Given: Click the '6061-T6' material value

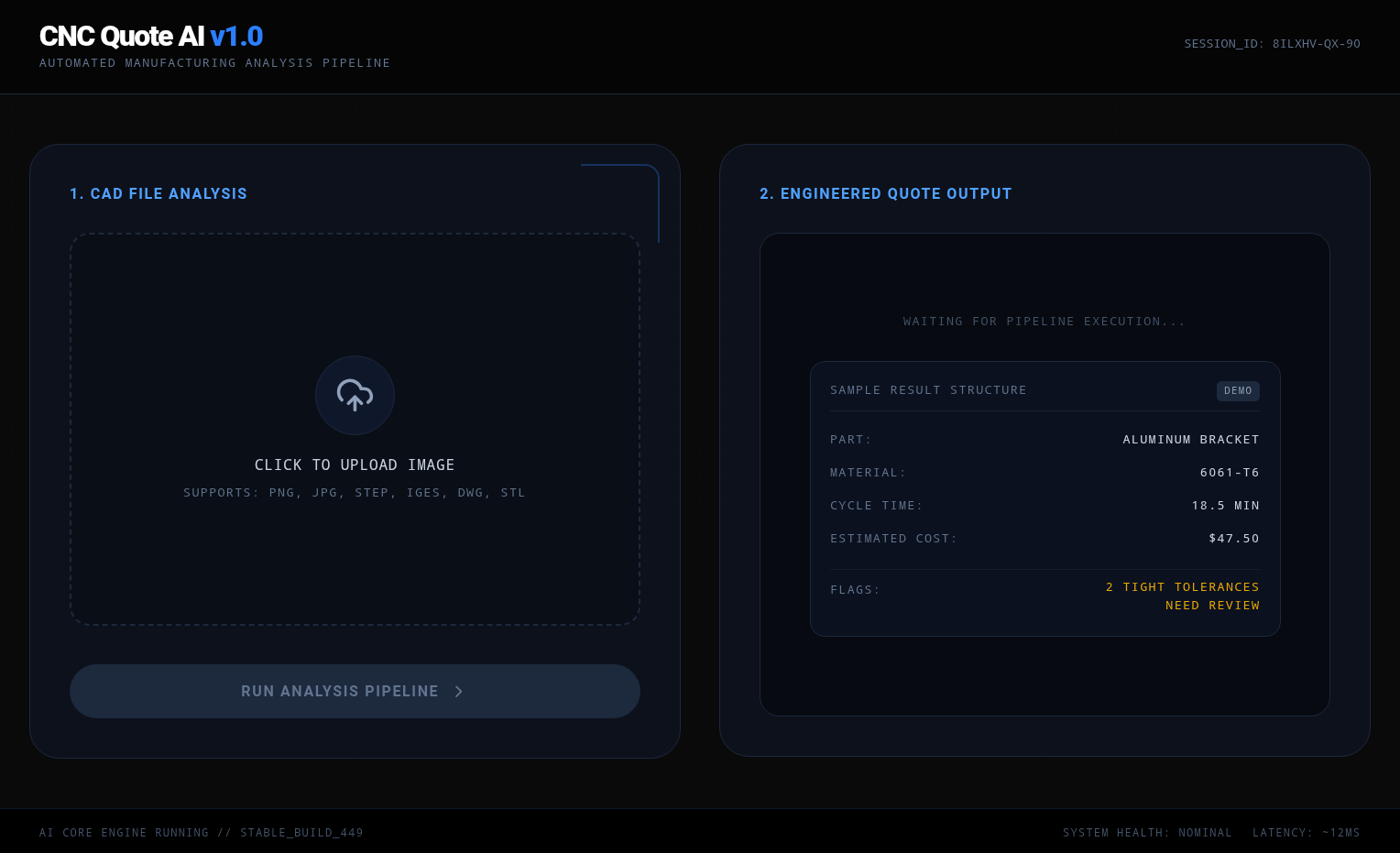Looking at the screenshot, I should (1230, 473).
